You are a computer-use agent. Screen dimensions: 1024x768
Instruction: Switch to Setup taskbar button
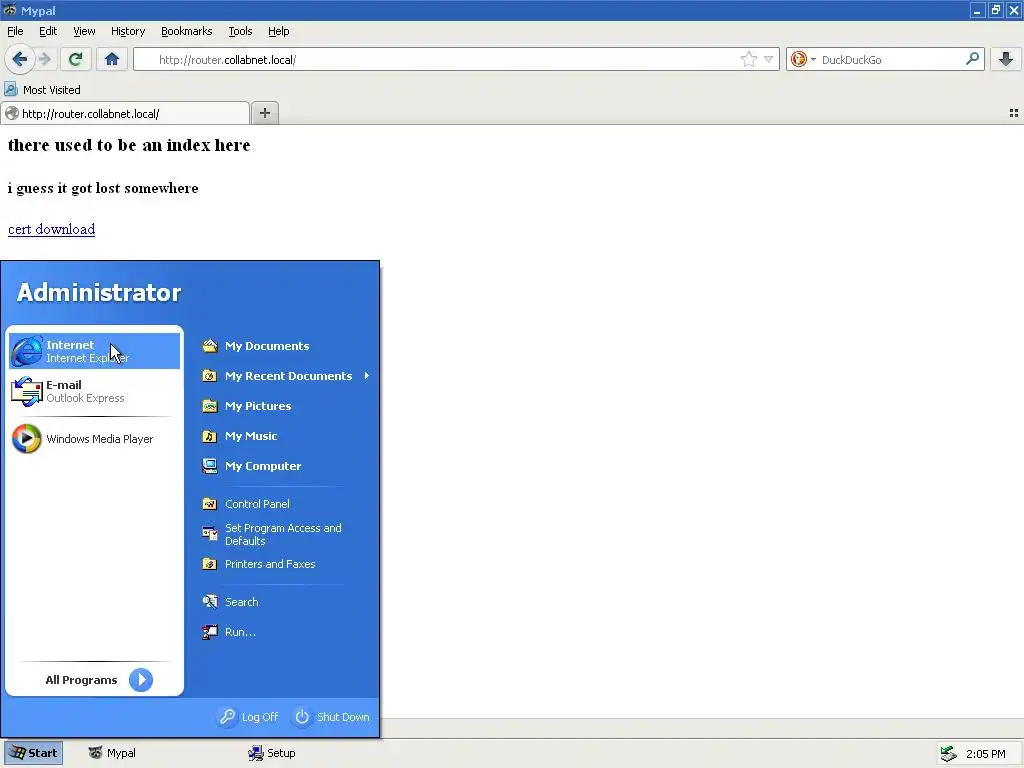[x=272, y=753]
